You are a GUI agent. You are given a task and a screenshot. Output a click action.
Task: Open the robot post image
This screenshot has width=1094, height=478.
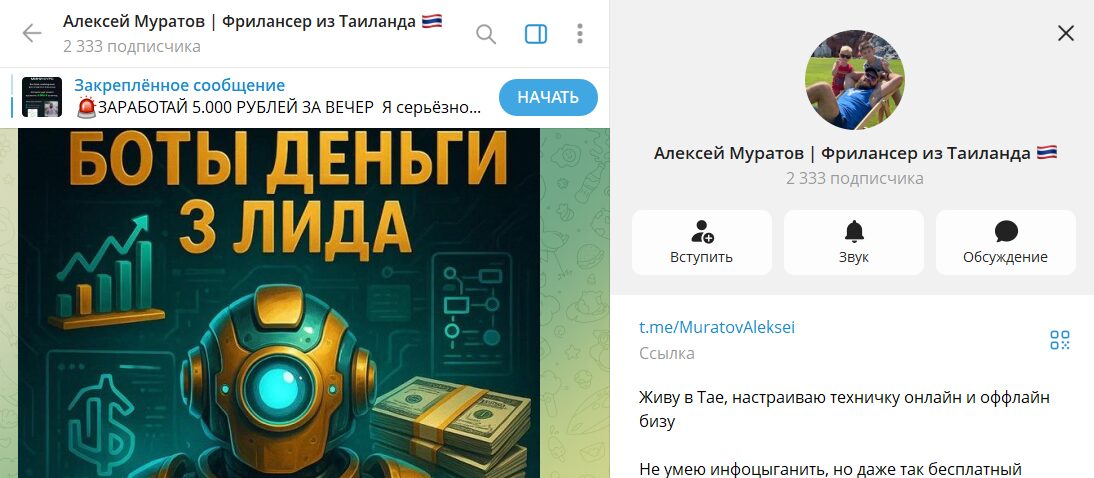tap(279, 303)
